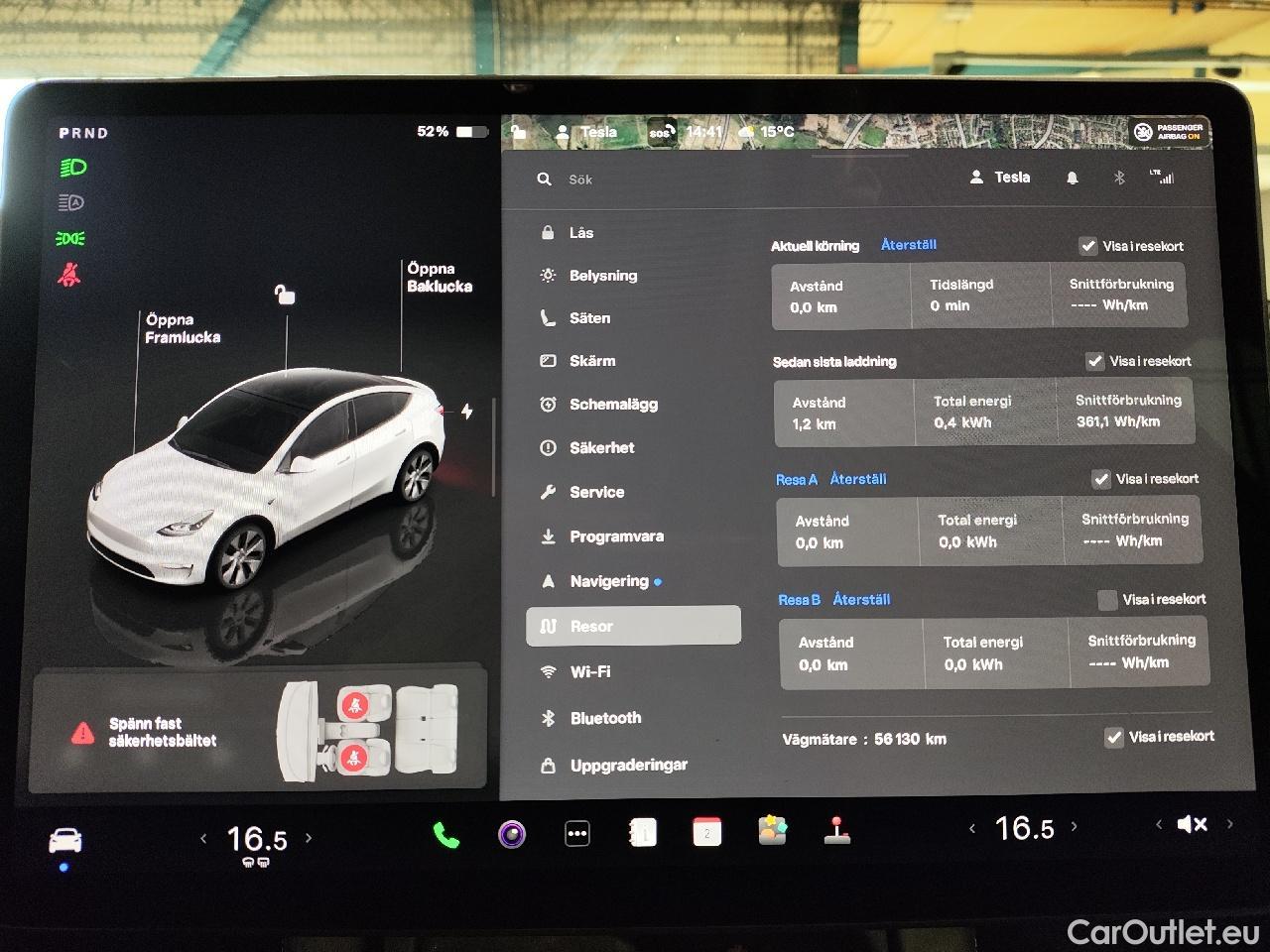Viewport: 1270px width, 952px height.
Task: Tap the SOS icon in status bar
Action: [x=662, y=132]
